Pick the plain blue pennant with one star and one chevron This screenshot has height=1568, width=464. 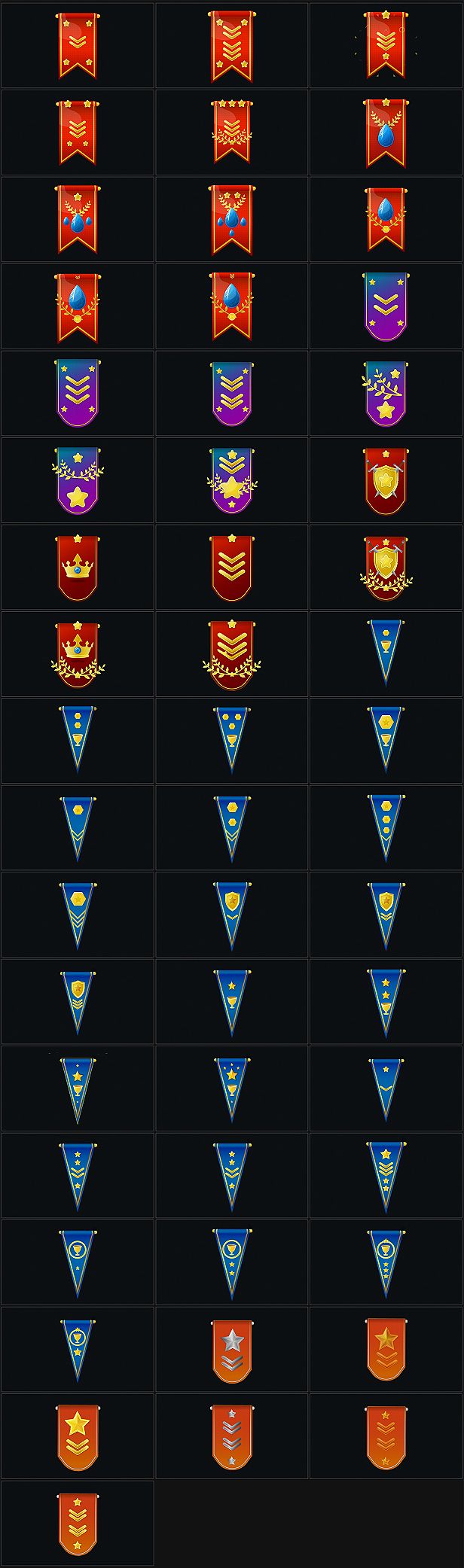(x=386, y=1088)
